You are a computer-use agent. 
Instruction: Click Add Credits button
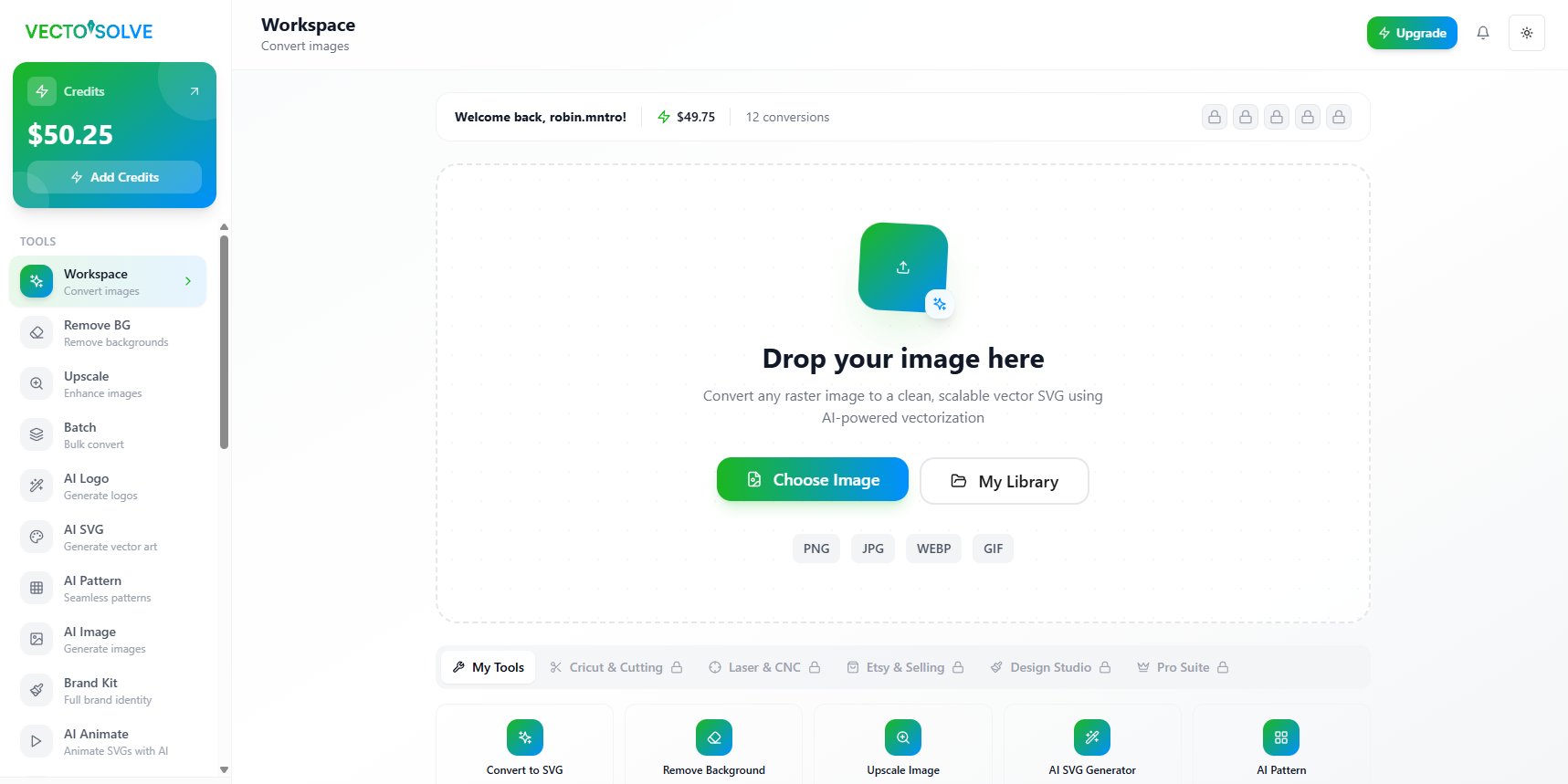pyautogui.click(x=114, y=177)
